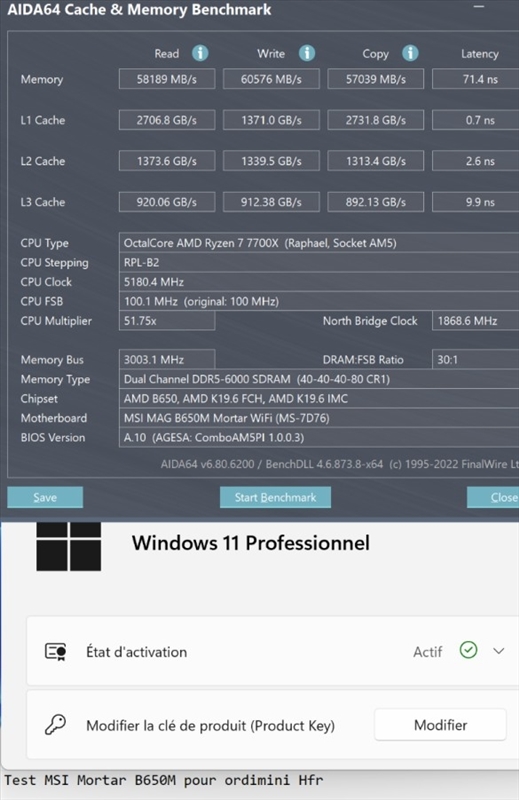Image resolution: width=519 pixels, height=800 pixels.
Task: Click the L3 Cache Copy value
Action: [376, 202]
